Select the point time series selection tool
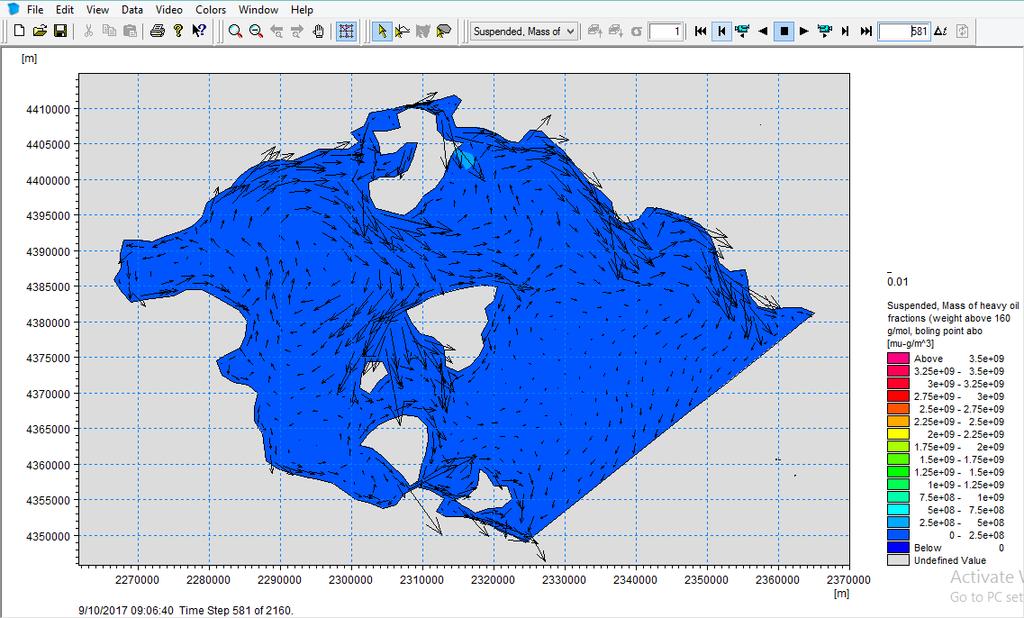This screenshot has height=618, width=1024. click(402, 31)
